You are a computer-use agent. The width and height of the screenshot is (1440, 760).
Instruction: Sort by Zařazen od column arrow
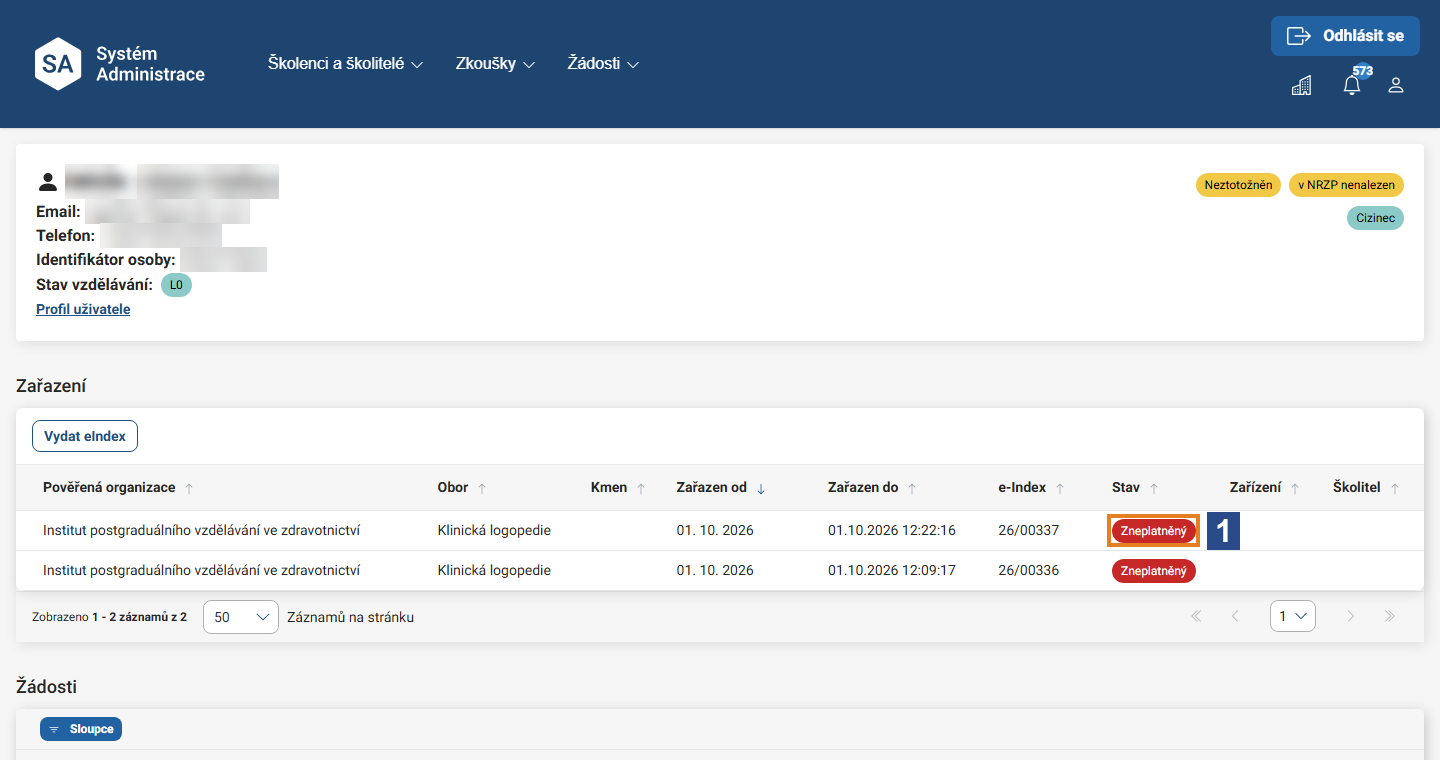pos(761,488)
